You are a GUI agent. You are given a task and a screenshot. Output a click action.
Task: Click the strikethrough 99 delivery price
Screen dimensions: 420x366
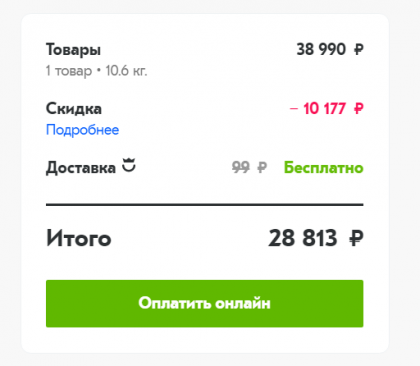coord(241,167)
